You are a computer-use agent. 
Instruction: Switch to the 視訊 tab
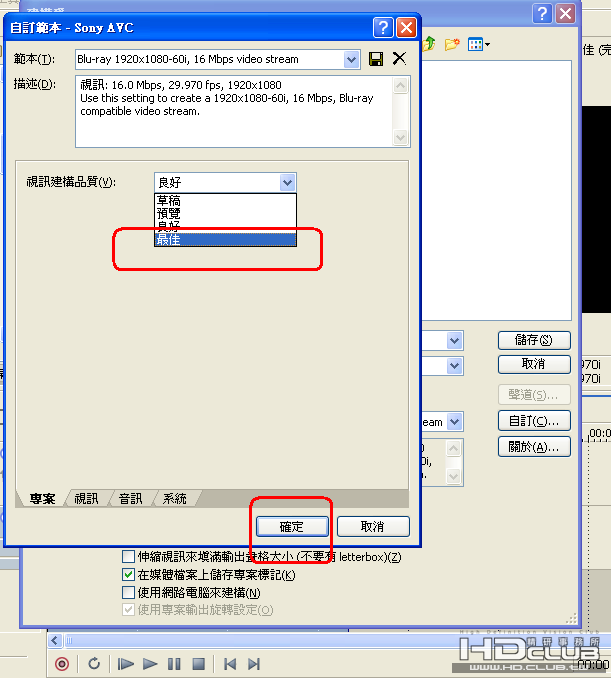(86, 499)
